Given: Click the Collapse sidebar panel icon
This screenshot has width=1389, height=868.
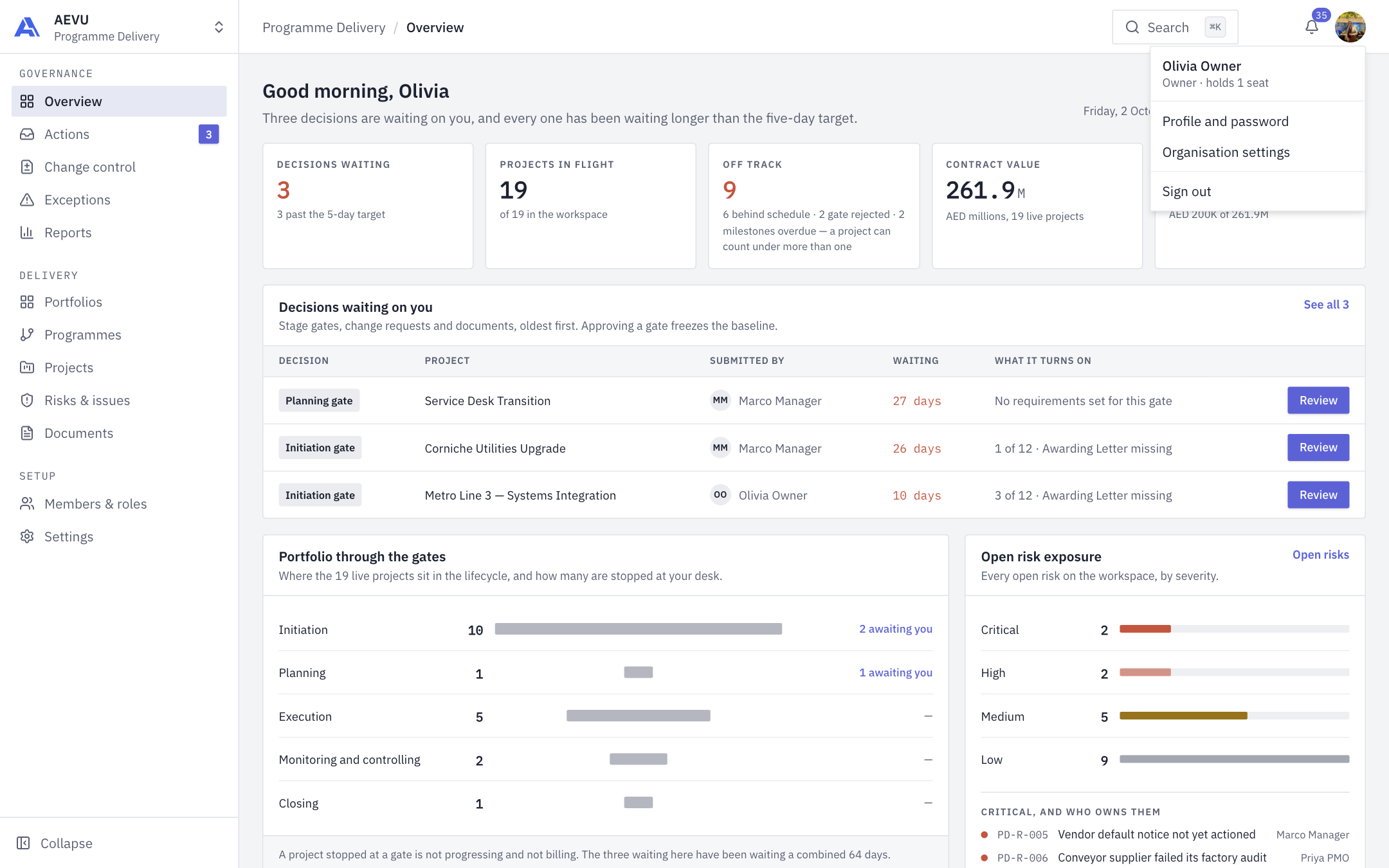Looking at the screenshot, I should point(23,843).
